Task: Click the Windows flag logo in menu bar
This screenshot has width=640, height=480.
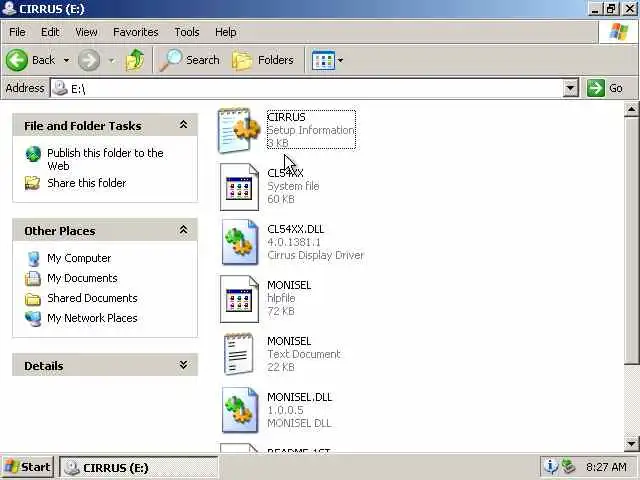Action: (x=619, y=31)
